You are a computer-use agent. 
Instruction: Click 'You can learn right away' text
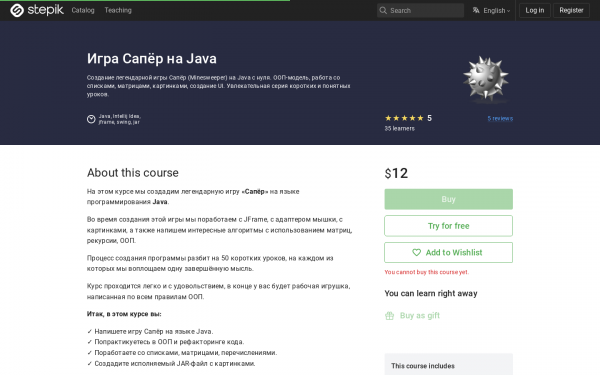[x=431, y=293]
